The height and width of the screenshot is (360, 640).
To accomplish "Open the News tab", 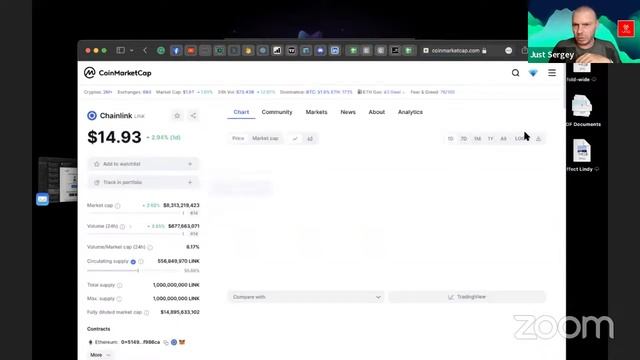I will pos(348,112).
